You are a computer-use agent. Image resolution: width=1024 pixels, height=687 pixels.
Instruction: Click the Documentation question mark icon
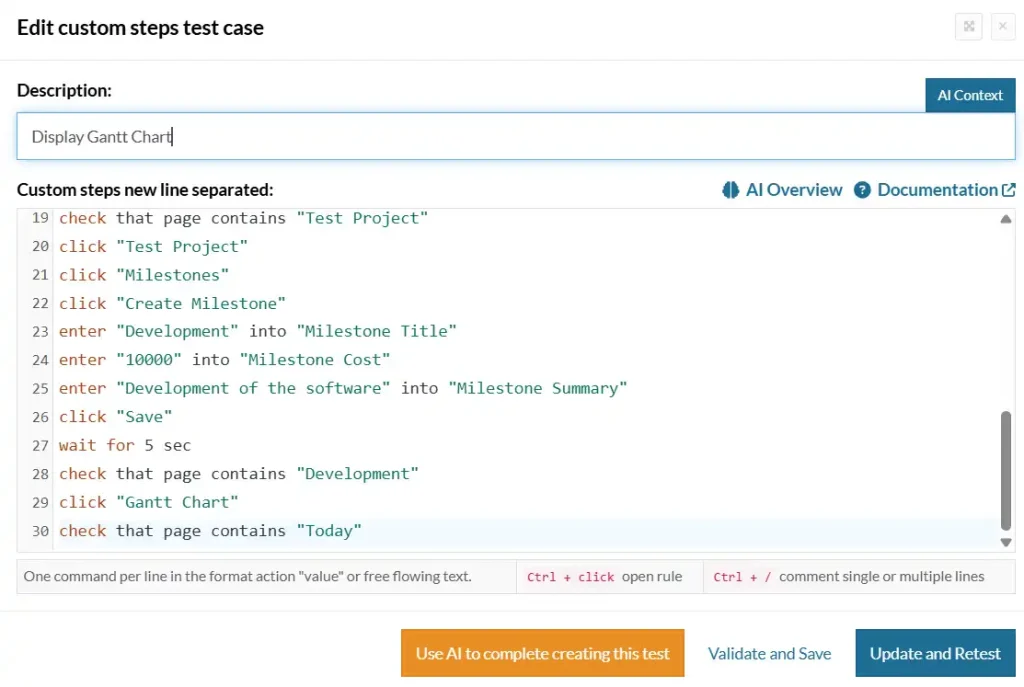(862, 190)
